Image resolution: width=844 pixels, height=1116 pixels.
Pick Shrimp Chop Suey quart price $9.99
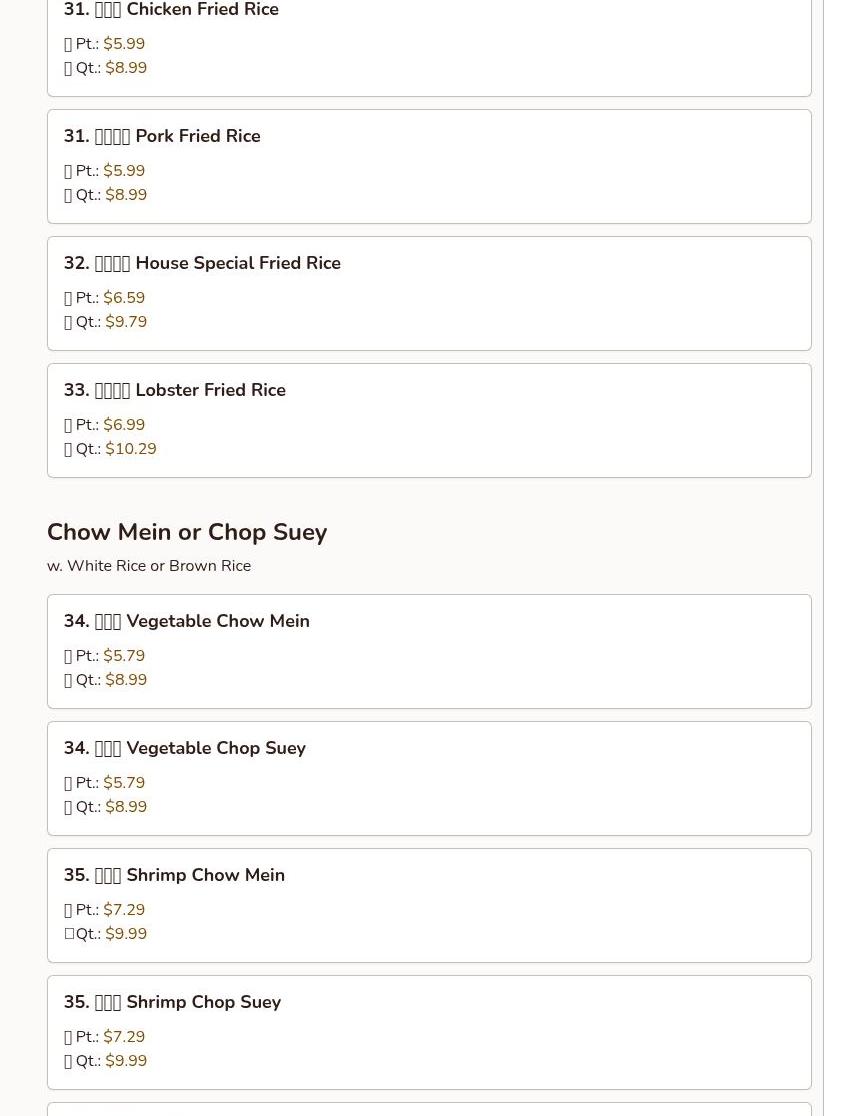tap(126, 1061)
